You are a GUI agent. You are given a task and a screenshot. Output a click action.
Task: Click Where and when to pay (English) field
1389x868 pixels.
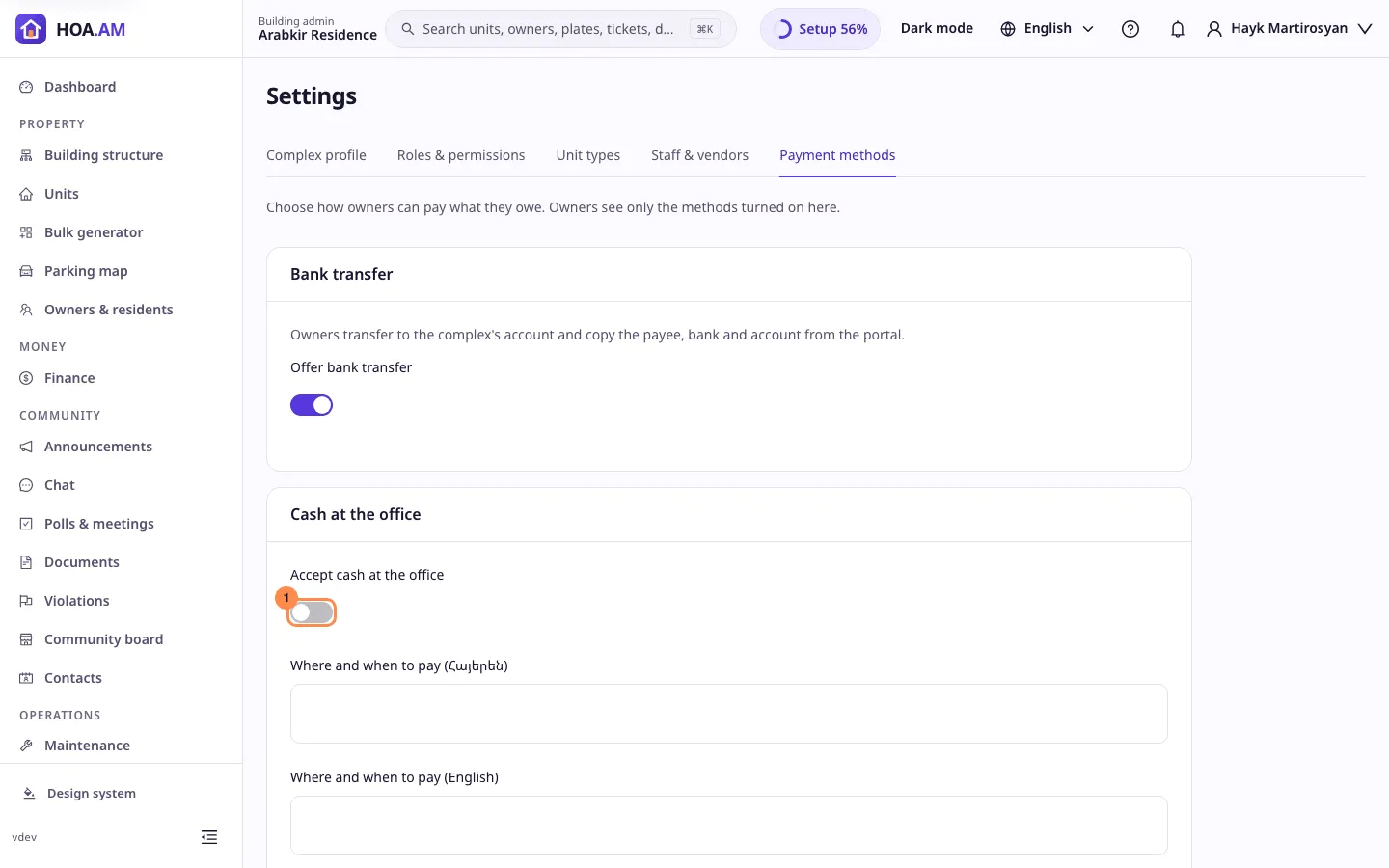[x=729, y=826]
